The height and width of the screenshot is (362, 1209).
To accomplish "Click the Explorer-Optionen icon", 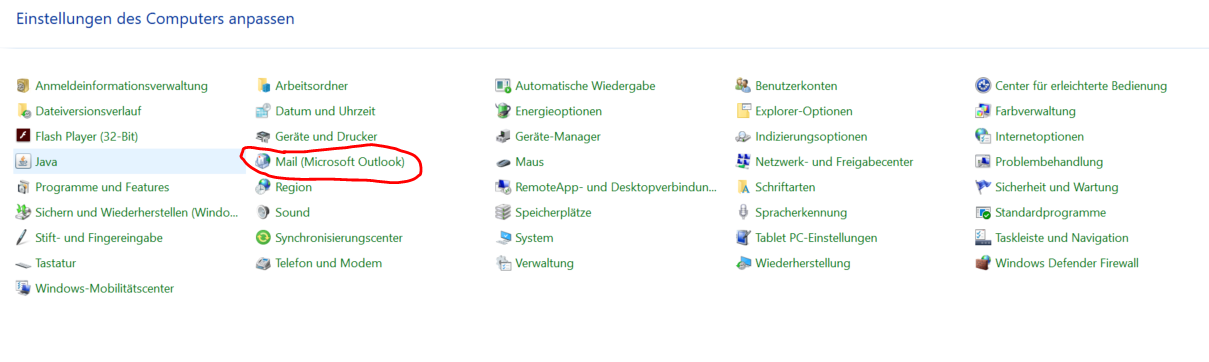I will pyautogui.click(x=744, y=111).
